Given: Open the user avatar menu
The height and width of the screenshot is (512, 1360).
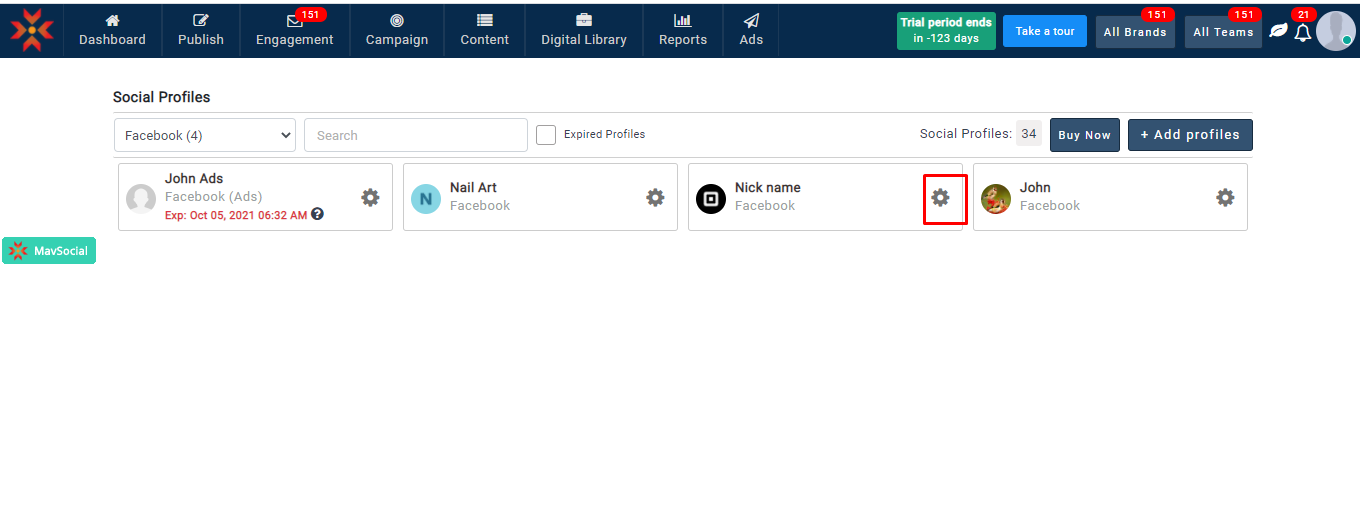Looking at the screenshot, I should pos(1335,31).
